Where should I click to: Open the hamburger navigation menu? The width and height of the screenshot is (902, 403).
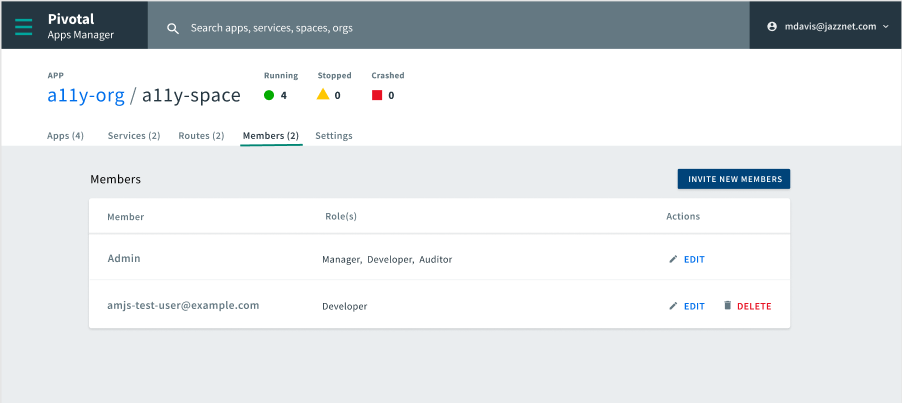pyautogui.click(x=24, y=26)
